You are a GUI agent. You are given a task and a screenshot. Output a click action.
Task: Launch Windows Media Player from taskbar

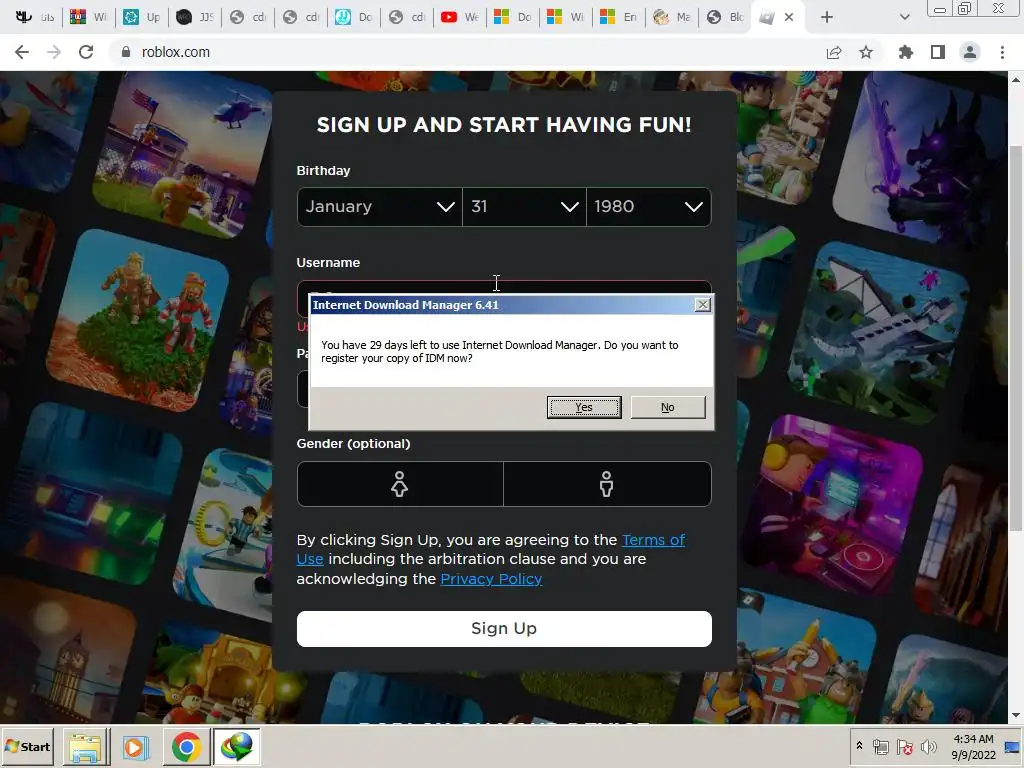tap(136, 748)
